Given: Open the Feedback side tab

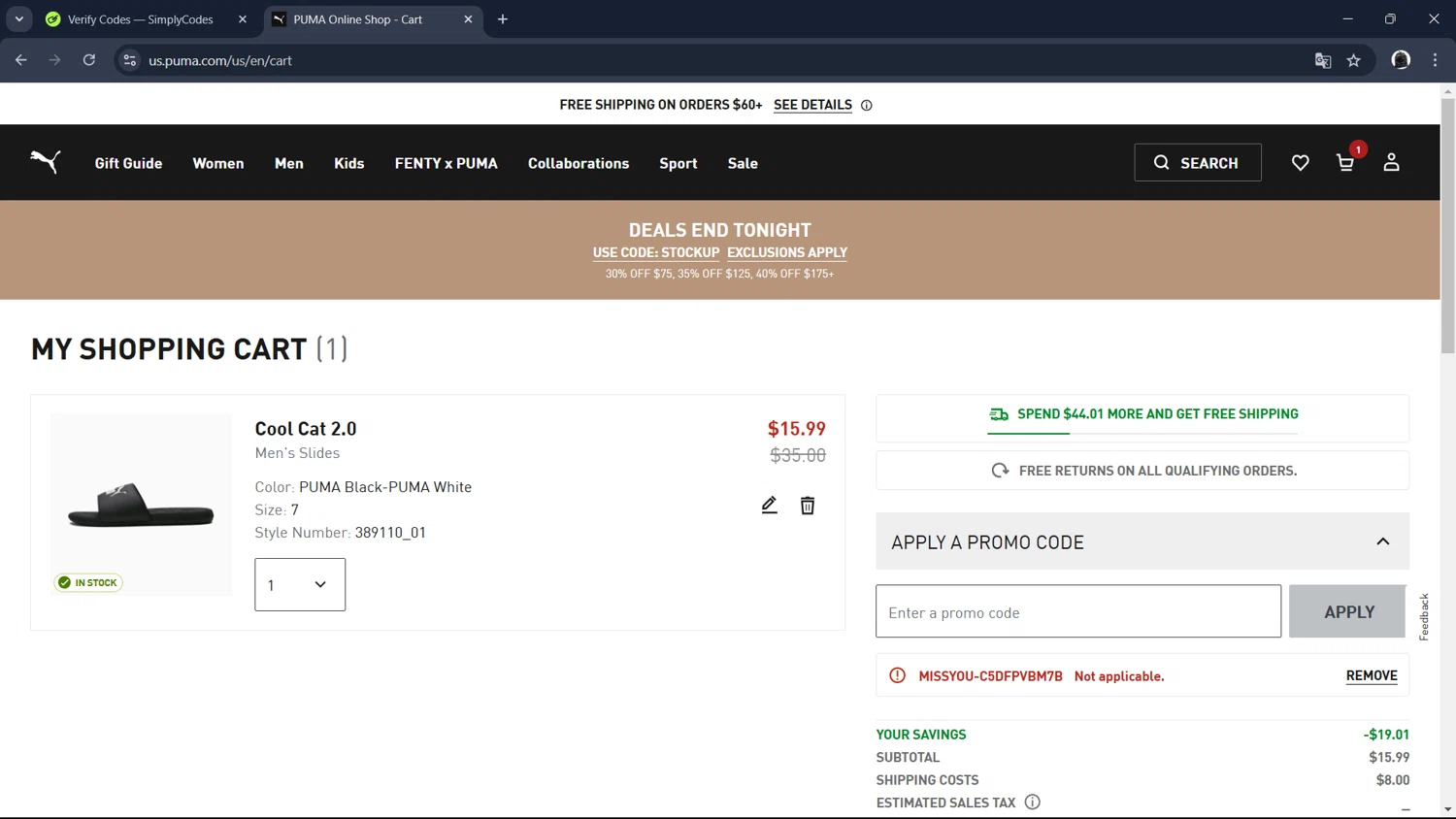Looking at the screenshot, I should pos(1424,616).
